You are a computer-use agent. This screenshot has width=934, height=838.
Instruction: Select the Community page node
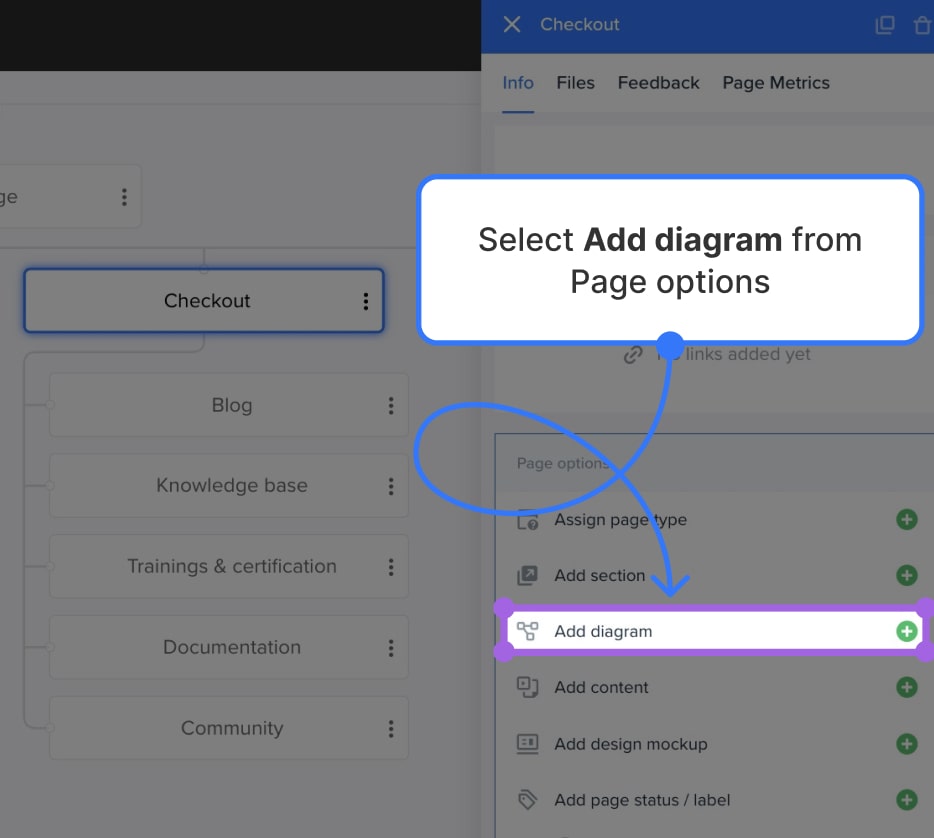coord(229,728)
